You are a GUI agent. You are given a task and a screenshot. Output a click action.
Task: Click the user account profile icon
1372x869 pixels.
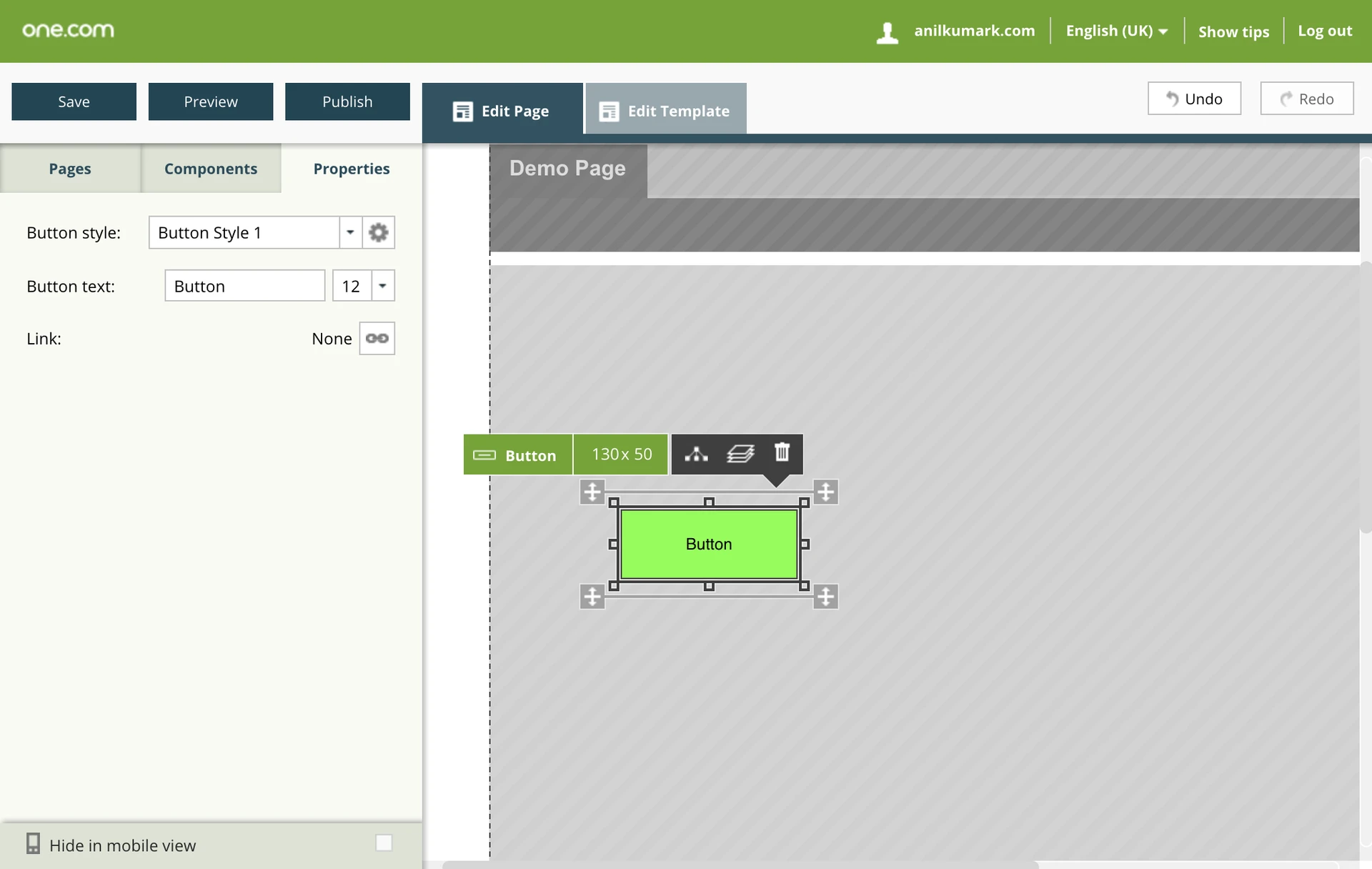[x=887, y=32]
